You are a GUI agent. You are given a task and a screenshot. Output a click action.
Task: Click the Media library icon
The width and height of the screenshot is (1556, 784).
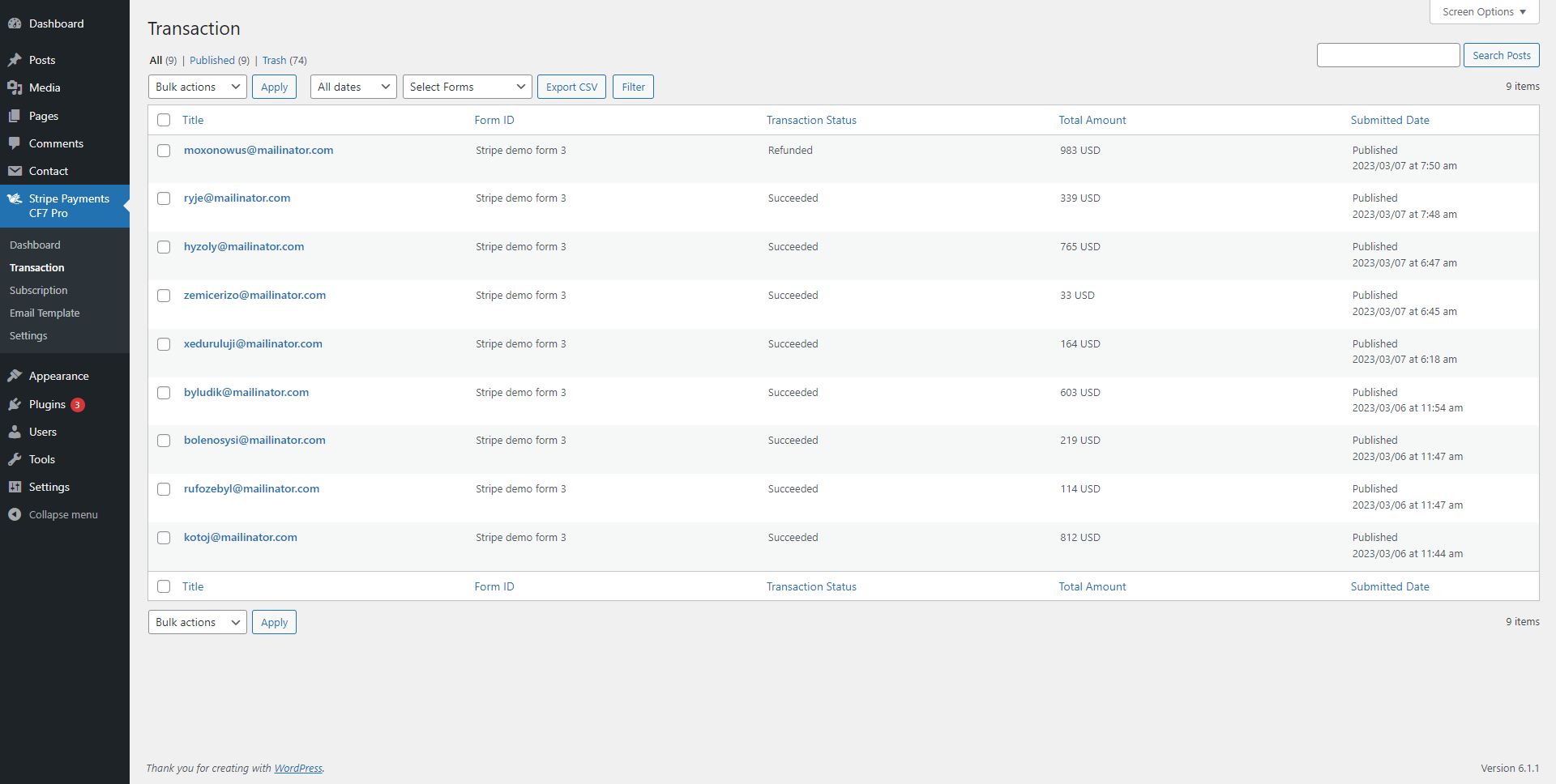[15, 87]
